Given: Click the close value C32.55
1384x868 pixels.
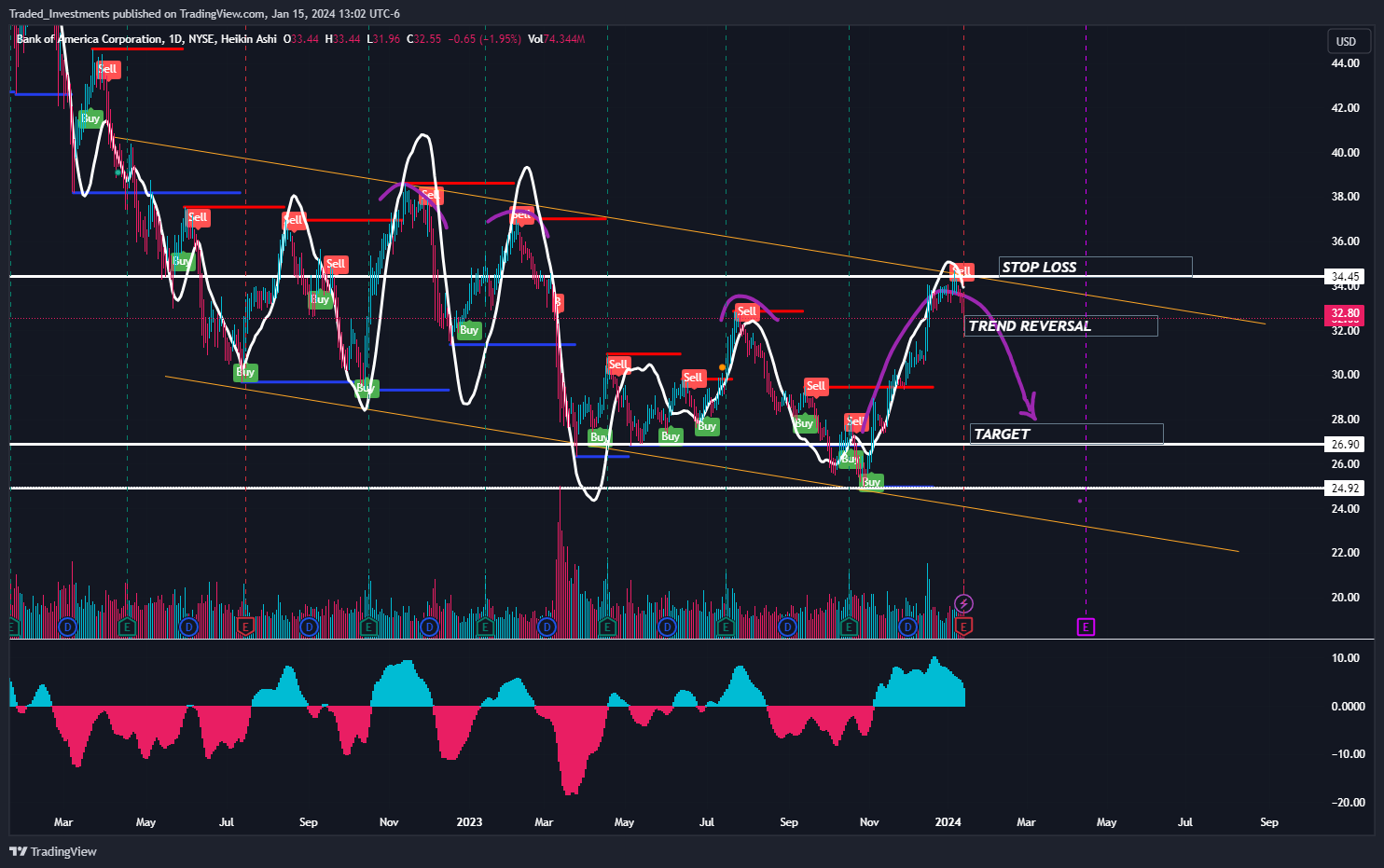Looking at the screenshot, I should click(423, 39).
